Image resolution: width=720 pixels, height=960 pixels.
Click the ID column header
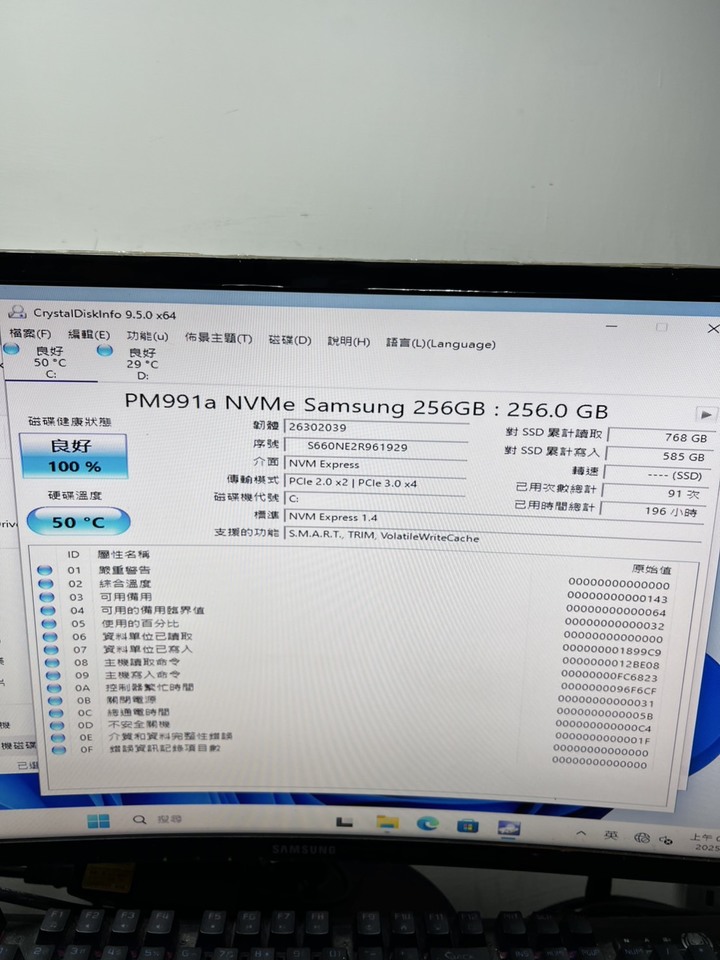(73, 554)
